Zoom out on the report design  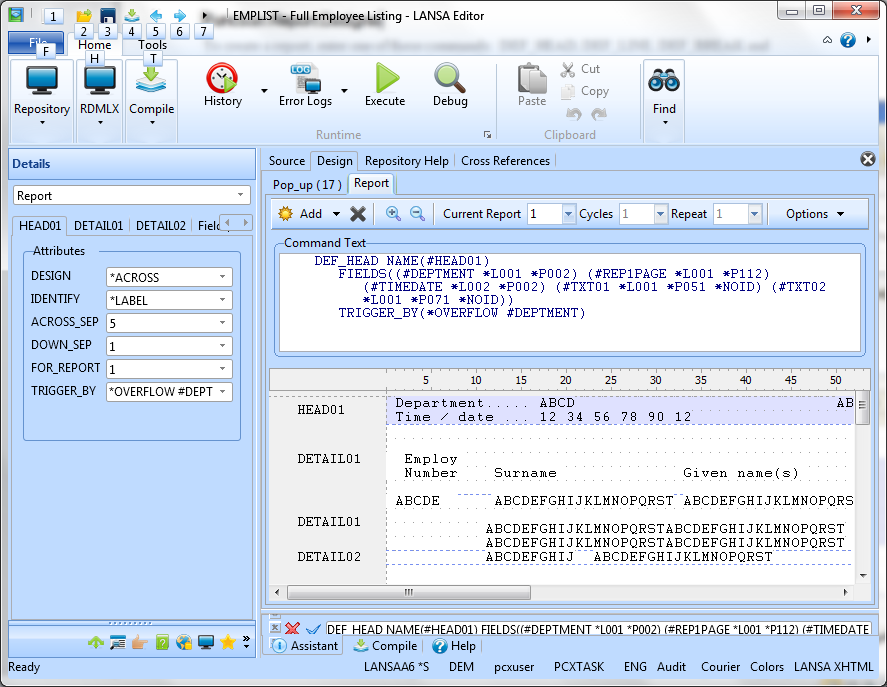pyautogui.click(x=417, y=213)
